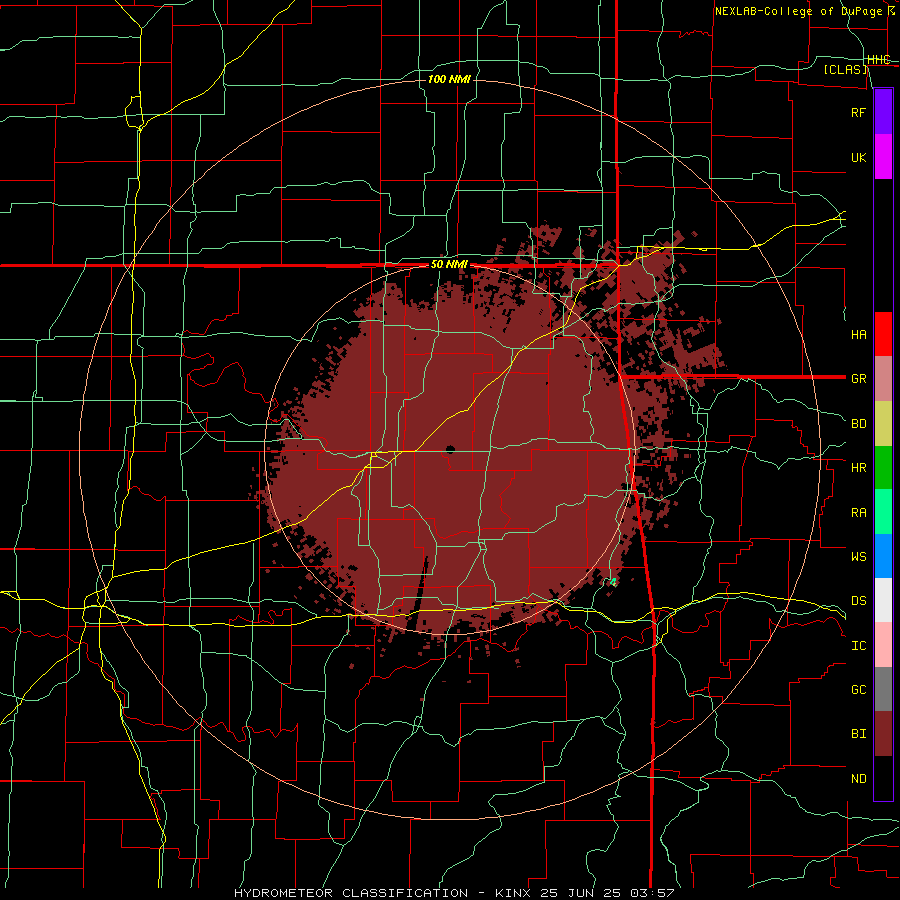900x900 pixels.
Task: Click the purple RF legend color swatch
Action: pos(883,112)
